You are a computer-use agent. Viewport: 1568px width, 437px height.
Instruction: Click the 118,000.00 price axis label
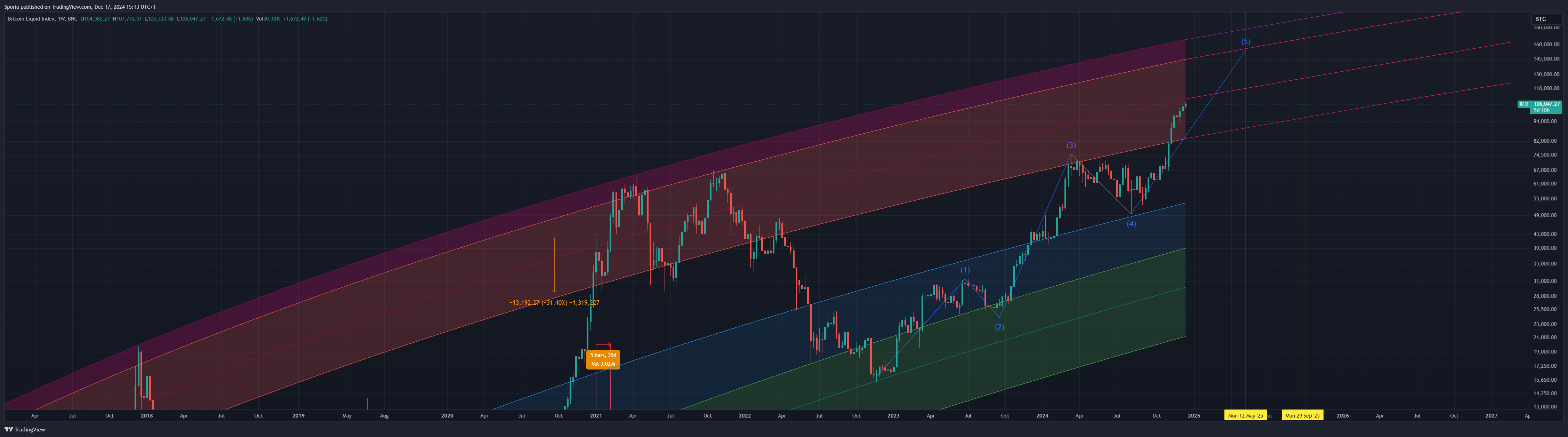point(1546,88)
